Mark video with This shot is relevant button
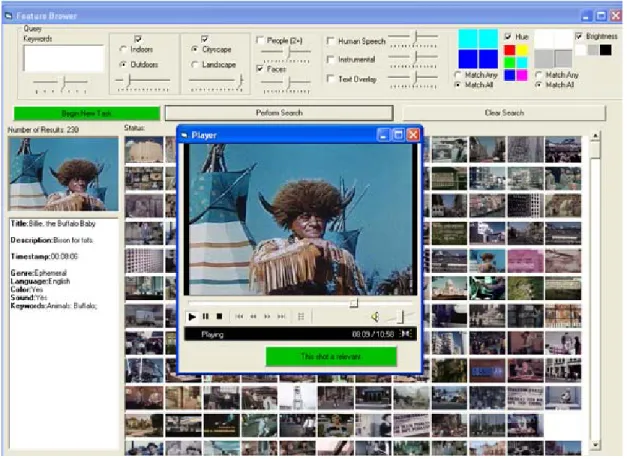The image size is (627, 459). (331, 357)
